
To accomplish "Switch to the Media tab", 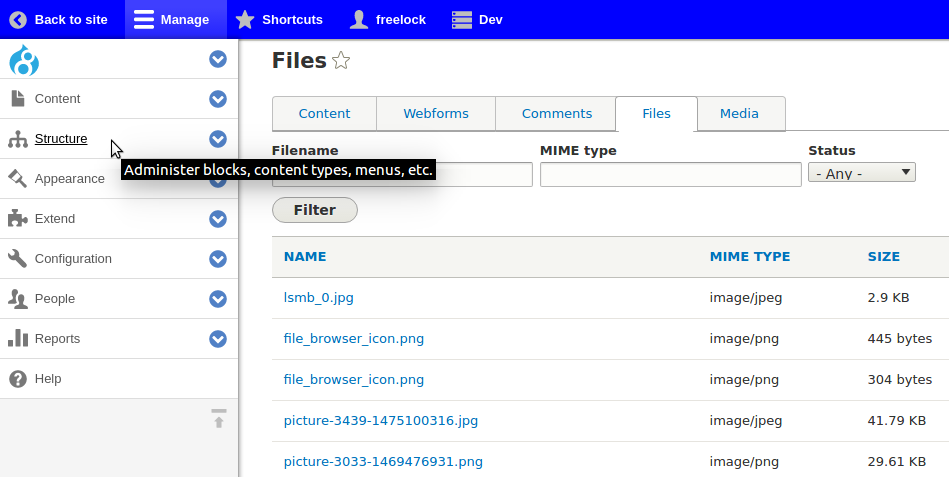I will click(x=741, y=113).
